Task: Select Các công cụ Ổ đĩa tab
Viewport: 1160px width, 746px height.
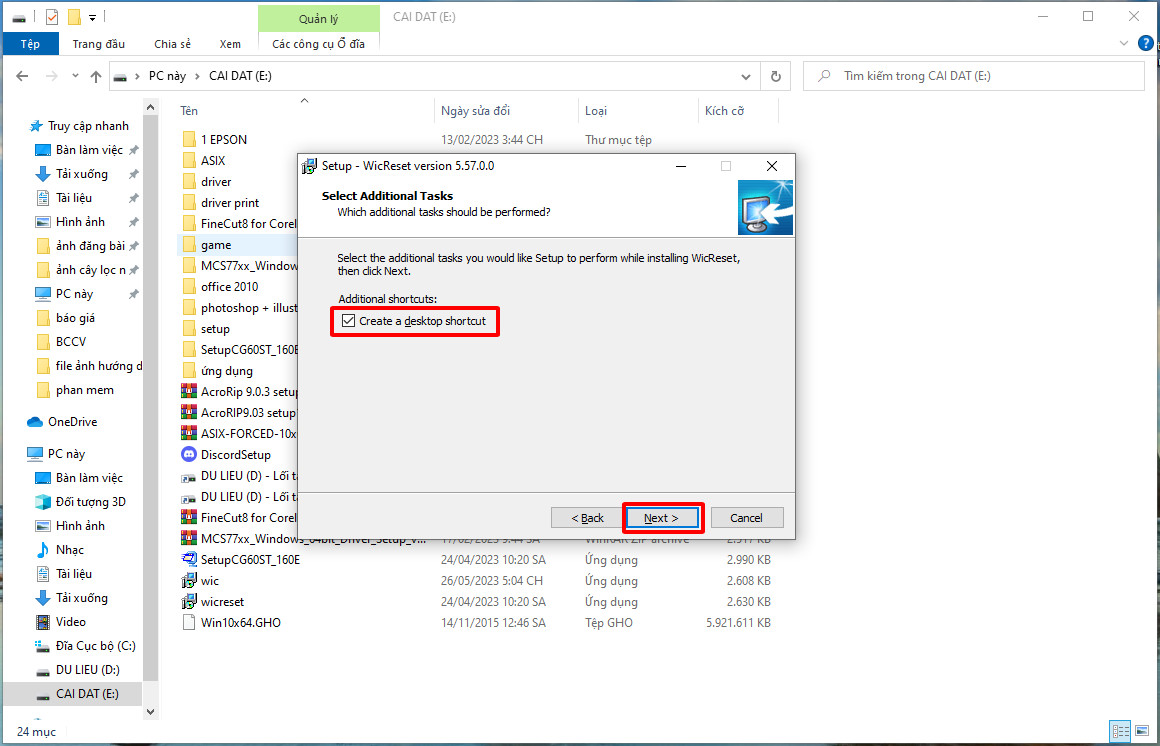Action: 318,44
